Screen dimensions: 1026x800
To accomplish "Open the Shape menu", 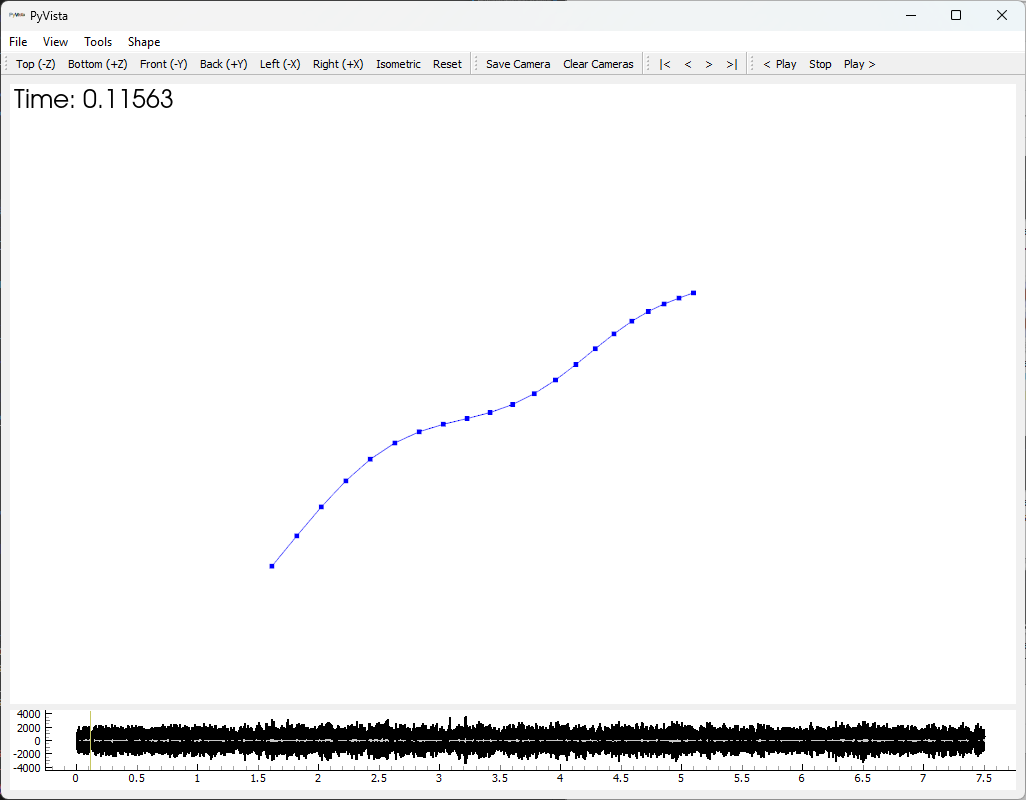I will [x=143, y=41].
